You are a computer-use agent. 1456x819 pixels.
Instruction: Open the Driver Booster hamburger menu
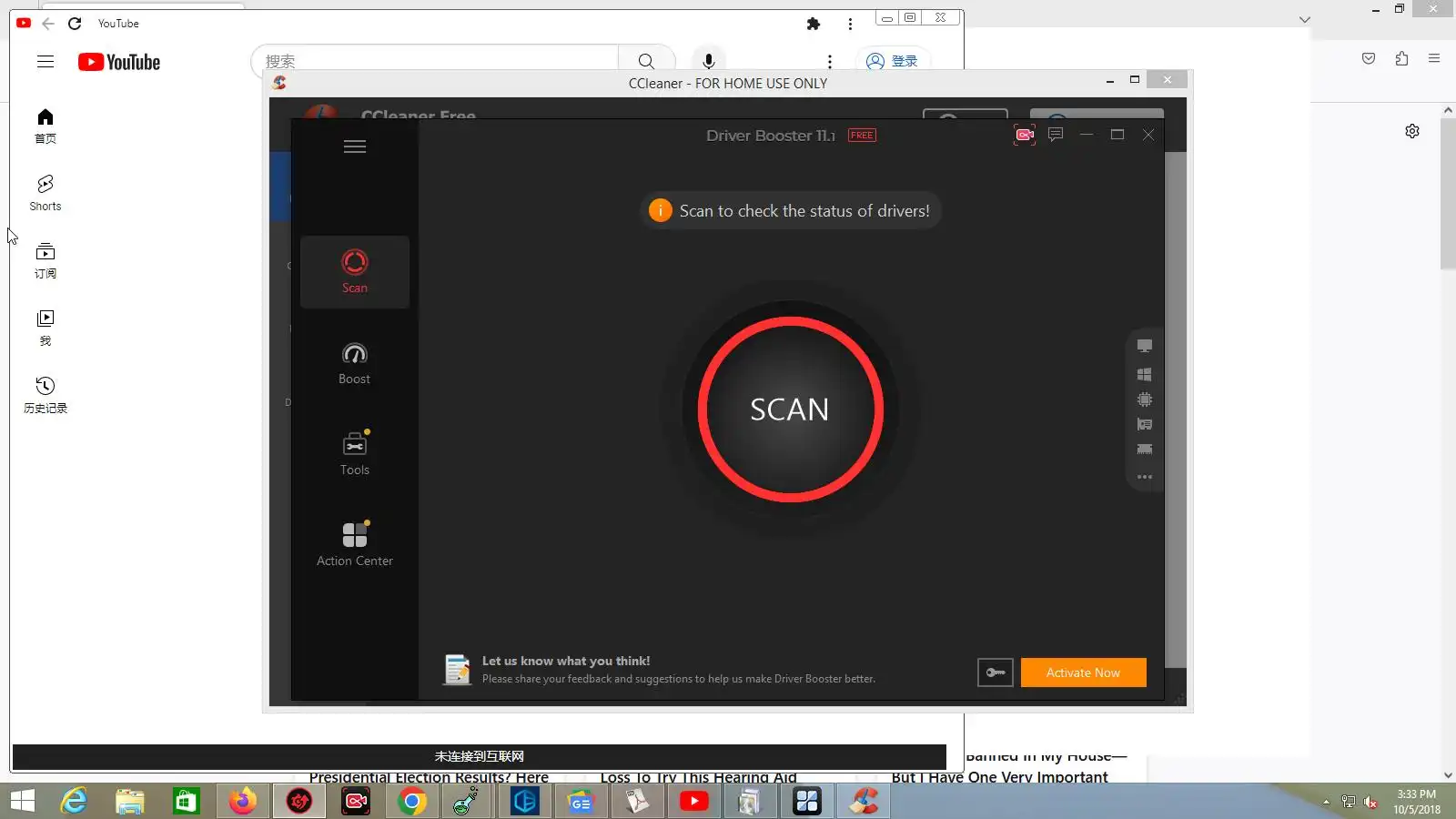(x=355, y=147)
